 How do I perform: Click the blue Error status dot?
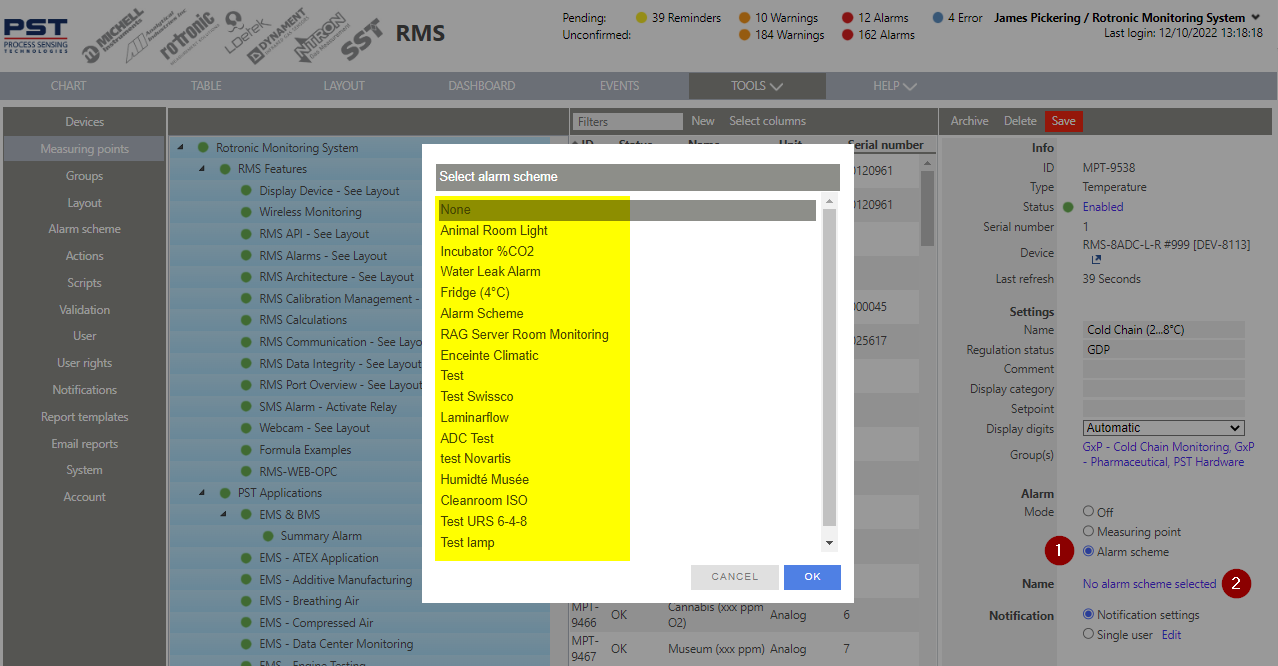(938, 18)
